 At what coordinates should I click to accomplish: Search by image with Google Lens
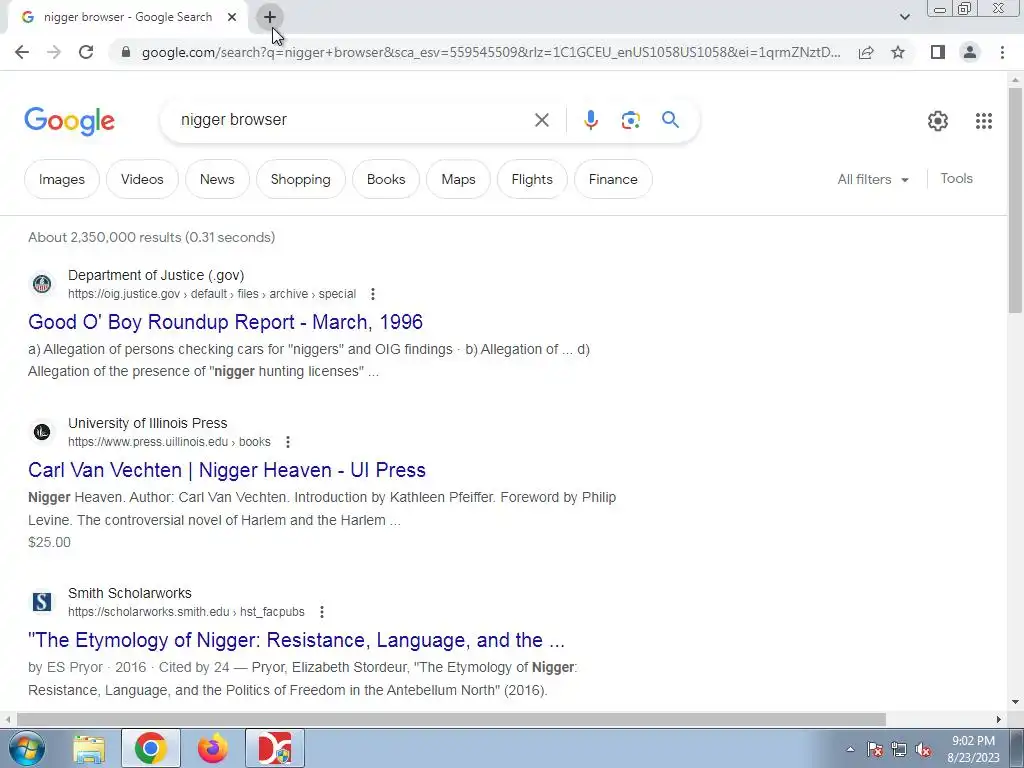coord(630,120)
